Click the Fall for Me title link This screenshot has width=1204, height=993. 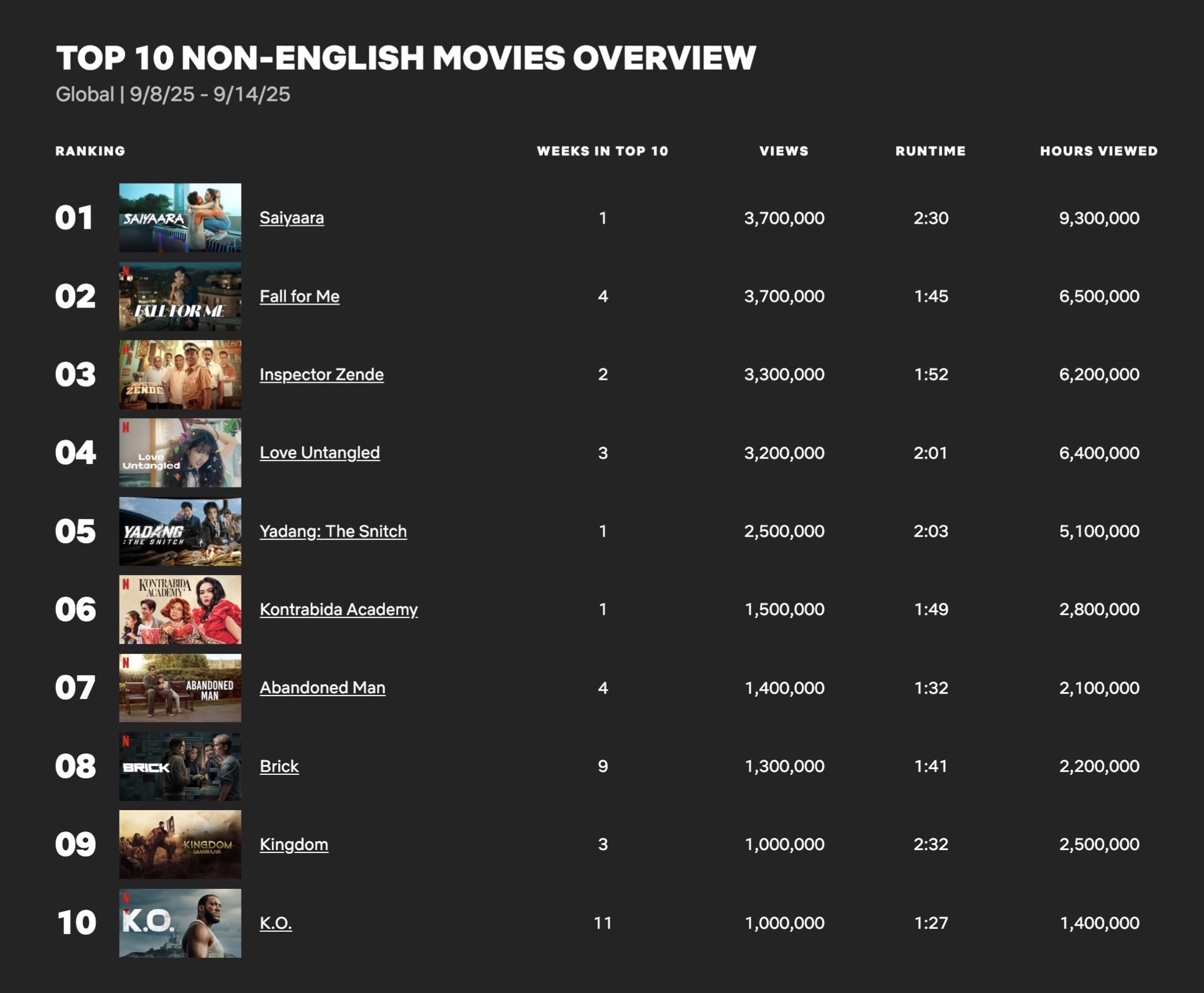tap(299, 296)
